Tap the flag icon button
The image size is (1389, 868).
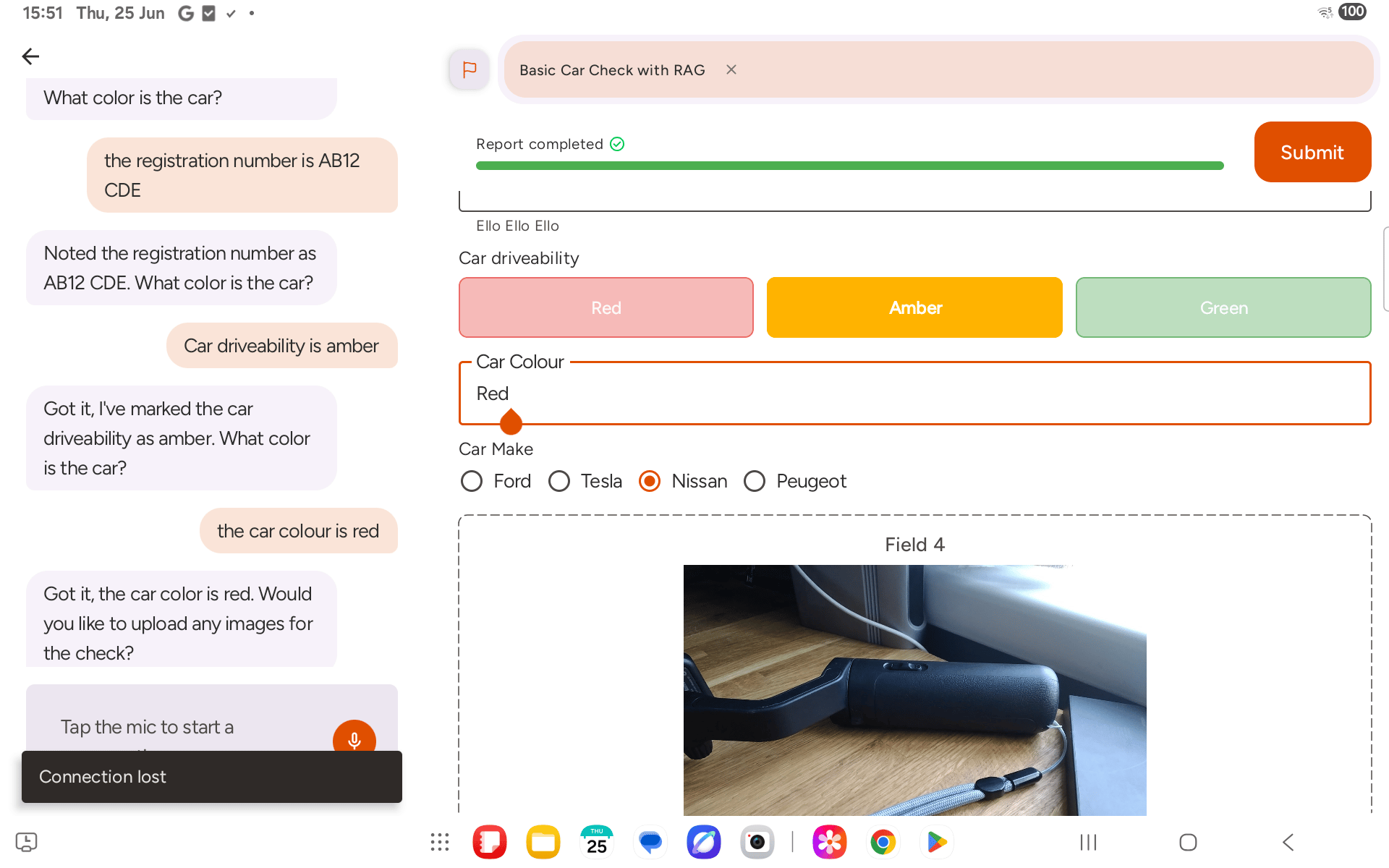click(469, 69)
